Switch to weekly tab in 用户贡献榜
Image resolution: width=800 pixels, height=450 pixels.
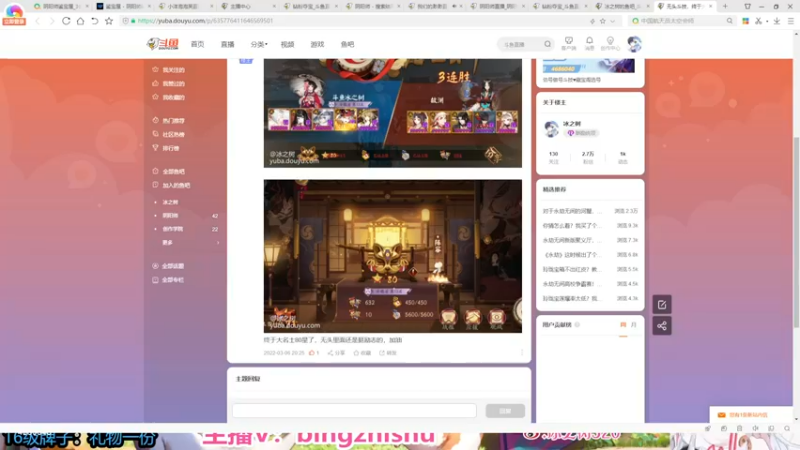(623, 324)
